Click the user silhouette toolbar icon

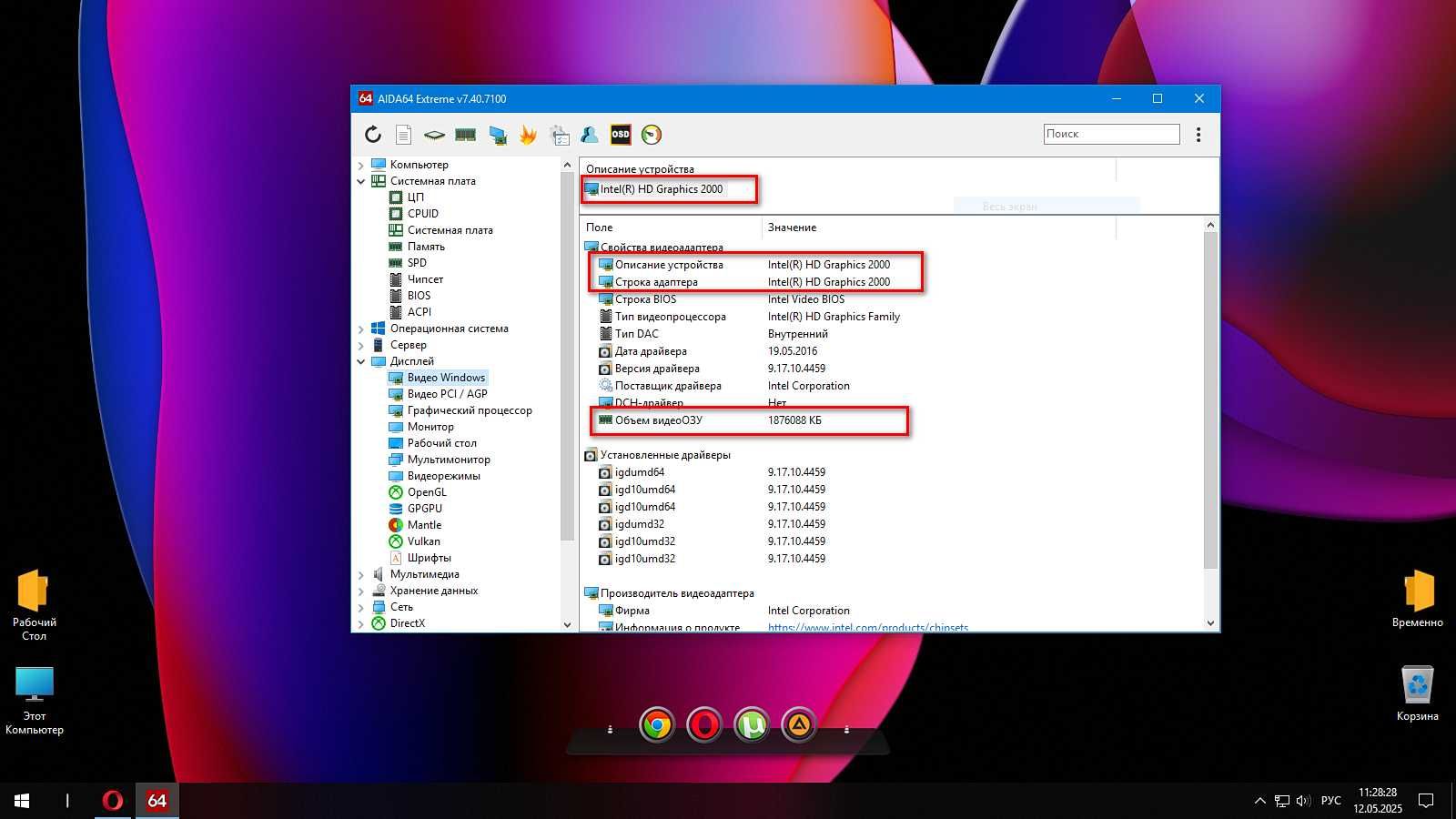(x=590, y=135)
